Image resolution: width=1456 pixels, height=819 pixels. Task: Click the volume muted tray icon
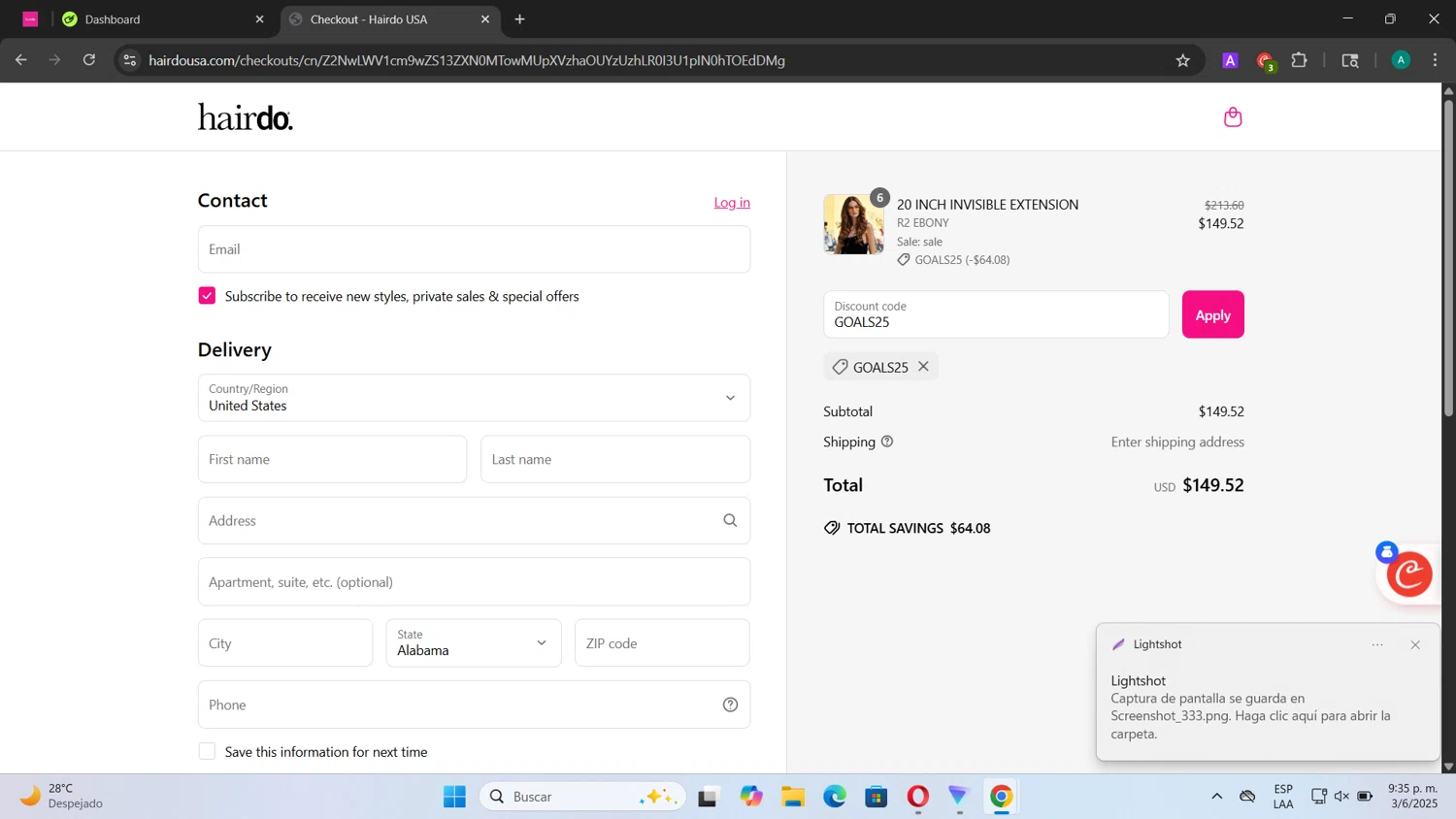pyautogui.click(x=1341, y=797)
